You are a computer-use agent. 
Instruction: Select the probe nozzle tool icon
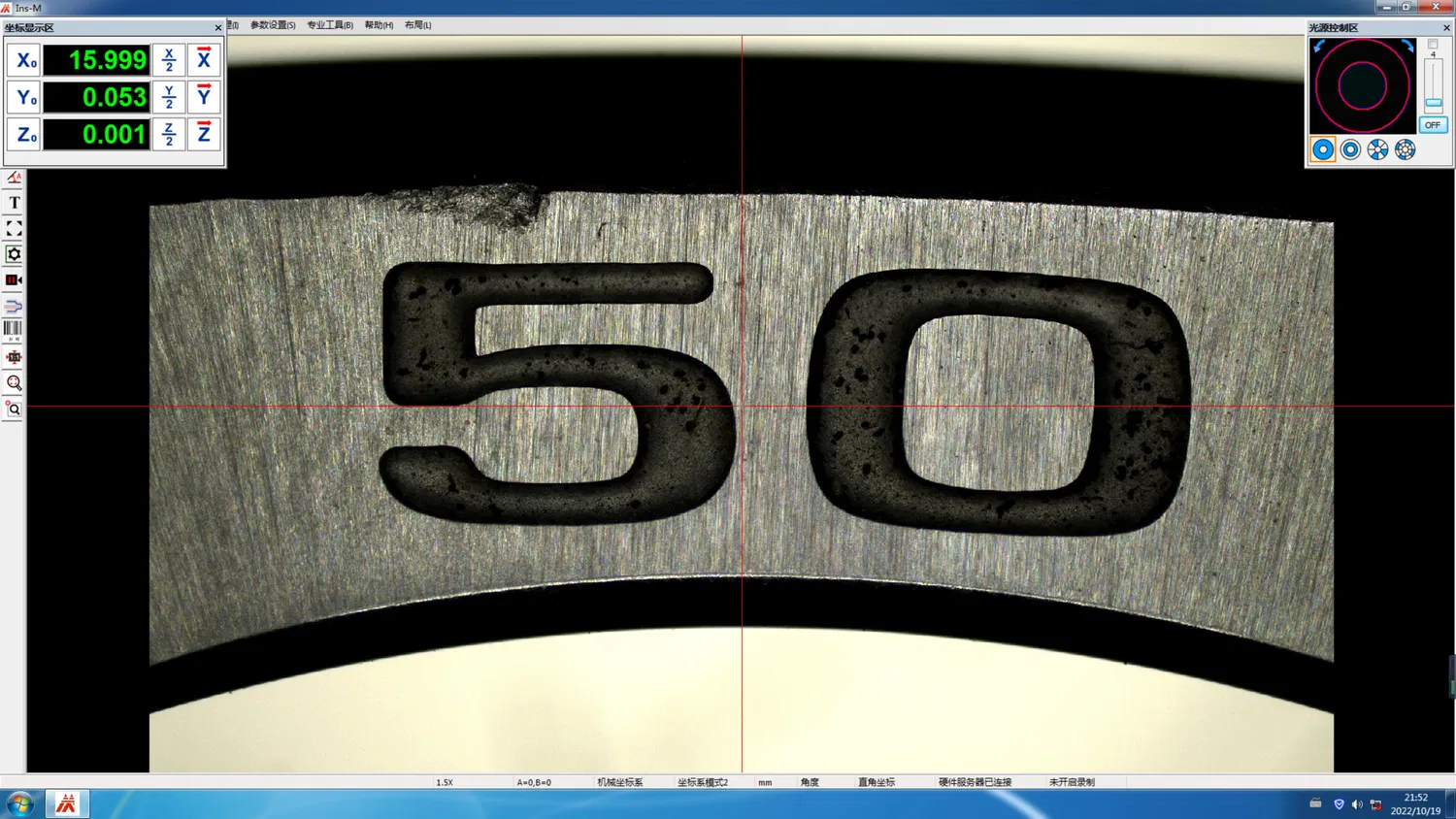tap(14, 306)
